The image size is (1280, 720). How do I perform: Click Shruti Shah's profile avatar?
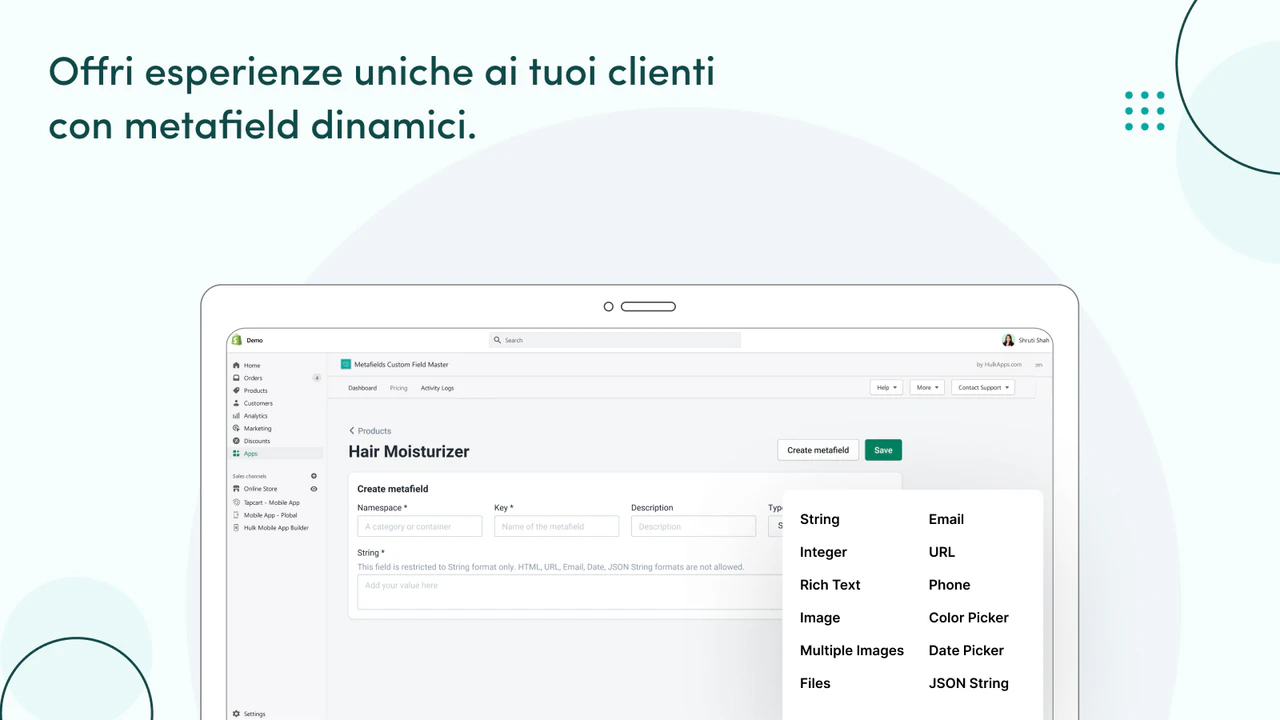click(x=1008, y=340)
